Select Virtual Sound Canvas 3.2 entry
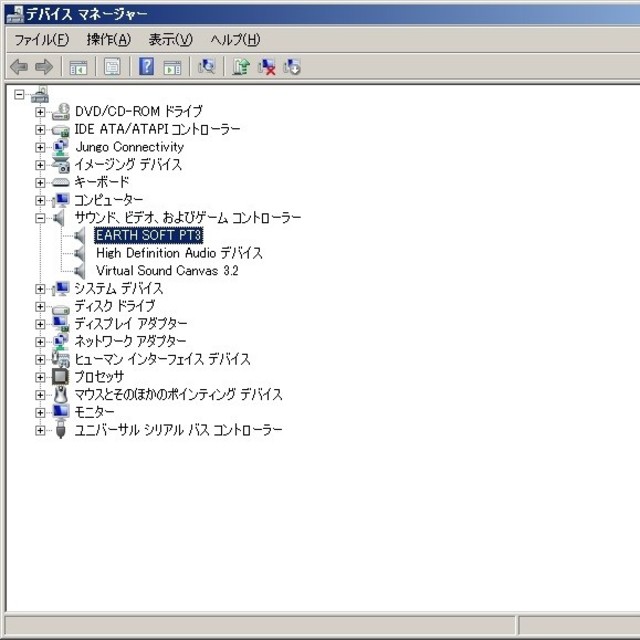Image resolution: width=640 pixels, height=640 pixels. click(x=167, y=271)
